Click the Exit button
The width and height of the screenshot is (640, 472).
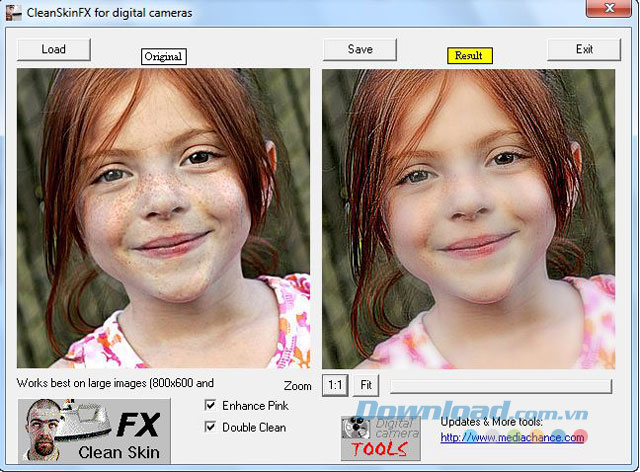tap(584, 49)
